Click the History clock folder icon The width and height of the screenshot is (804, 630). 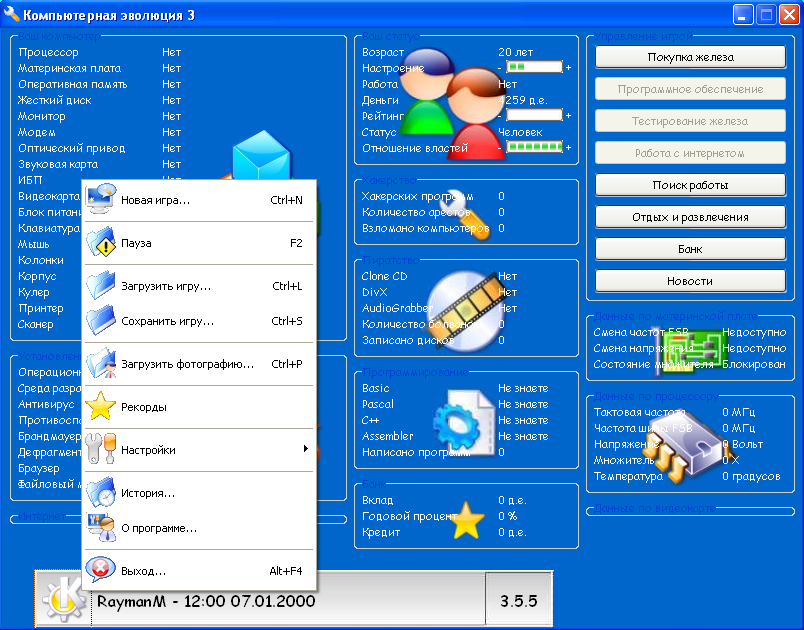click(x=100, y=493)
